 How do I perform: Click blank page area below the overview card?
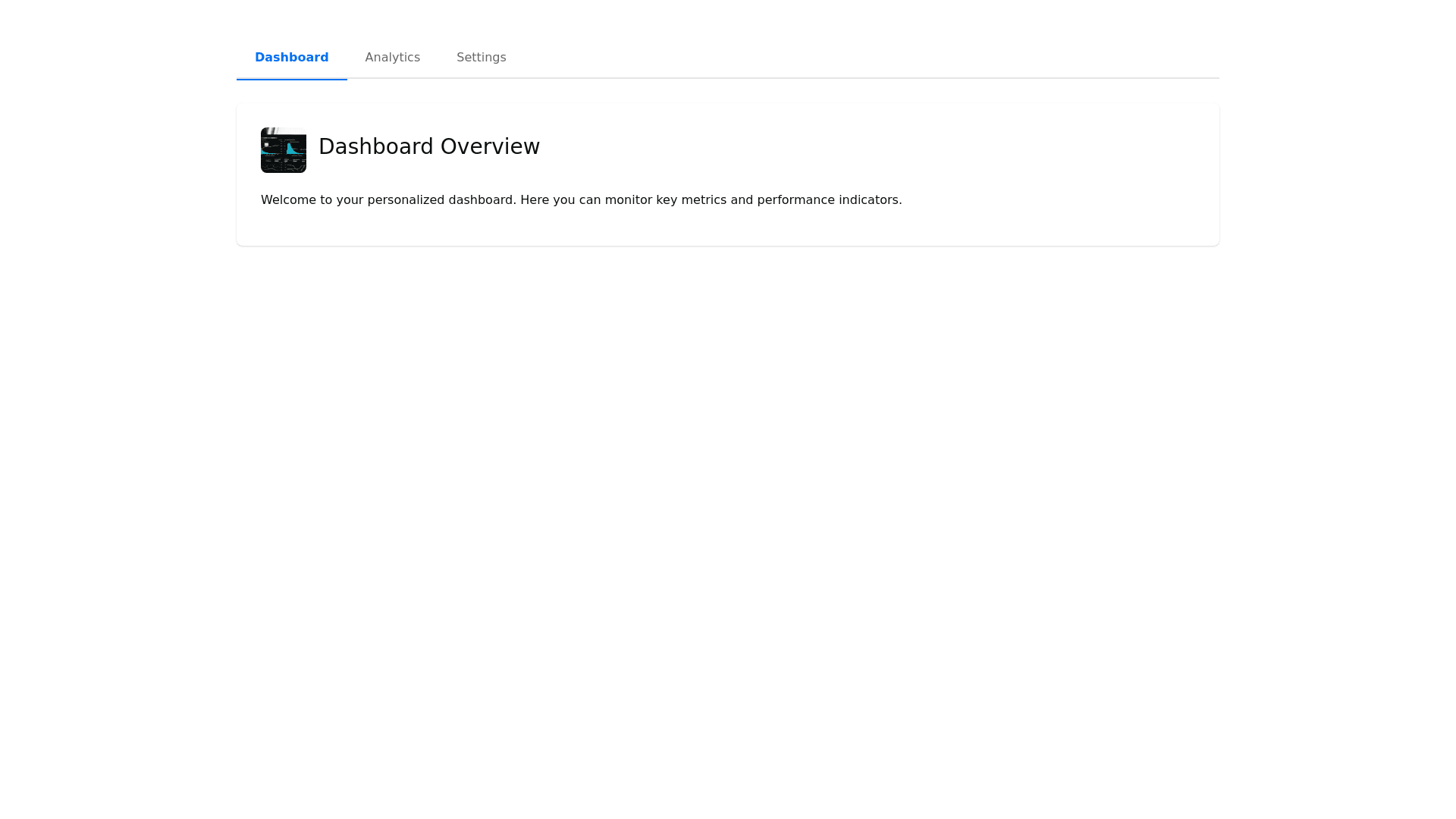[x=728, y=493]
